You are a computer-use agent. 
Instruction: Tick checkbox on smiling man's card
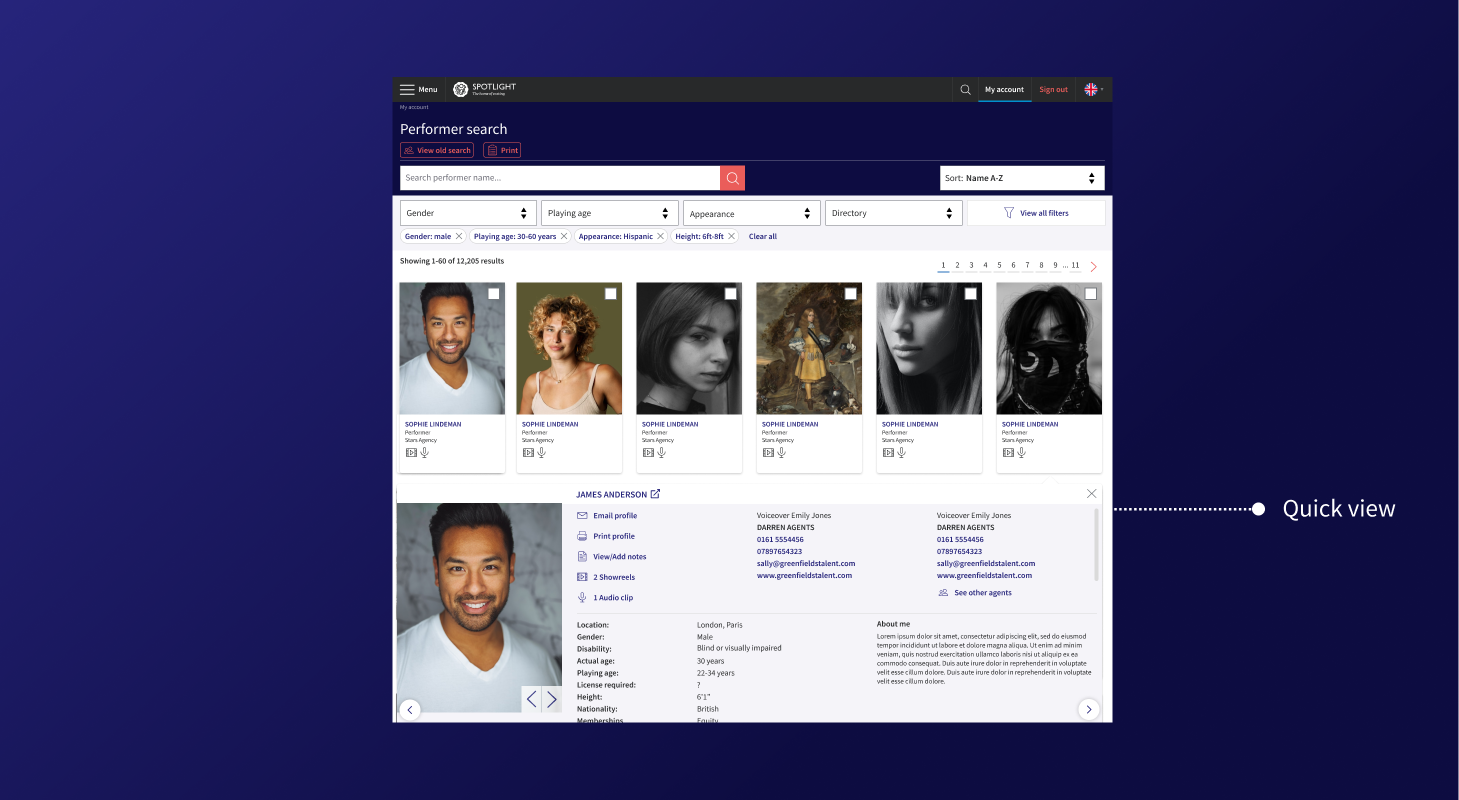[x=494, y=293]
